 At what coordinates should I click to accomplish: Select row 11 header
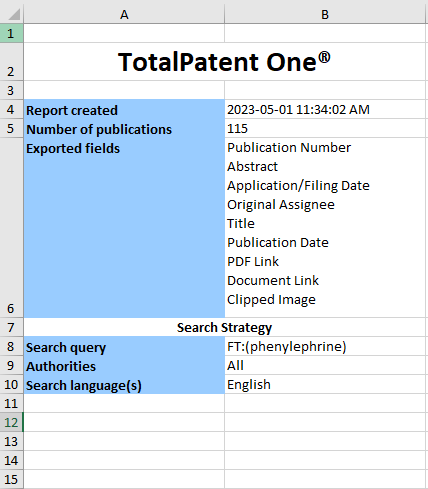(11, 403)
